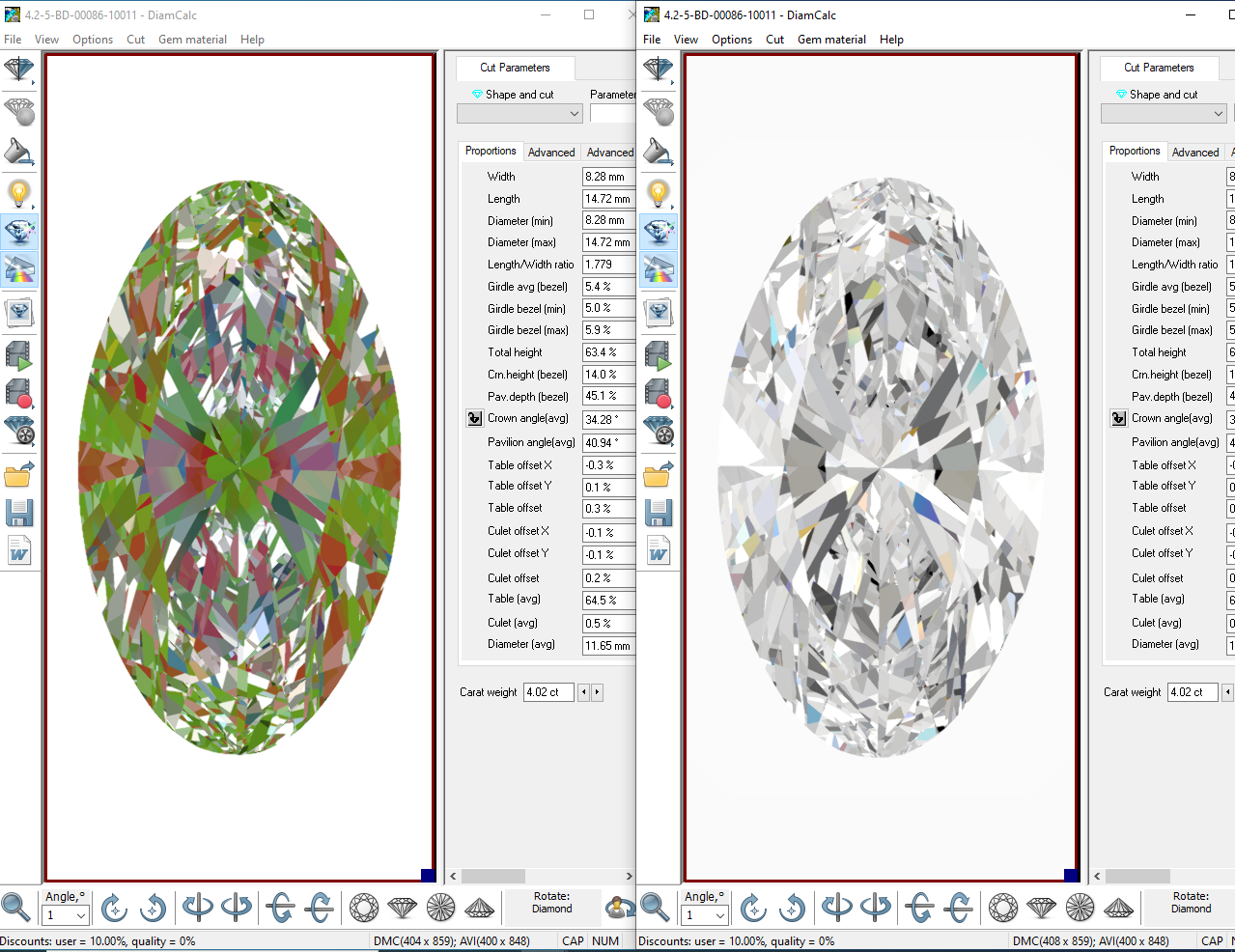Click the film record icon in right window
The height and width of the screenshot is (952, 1235).
point(659,393)
